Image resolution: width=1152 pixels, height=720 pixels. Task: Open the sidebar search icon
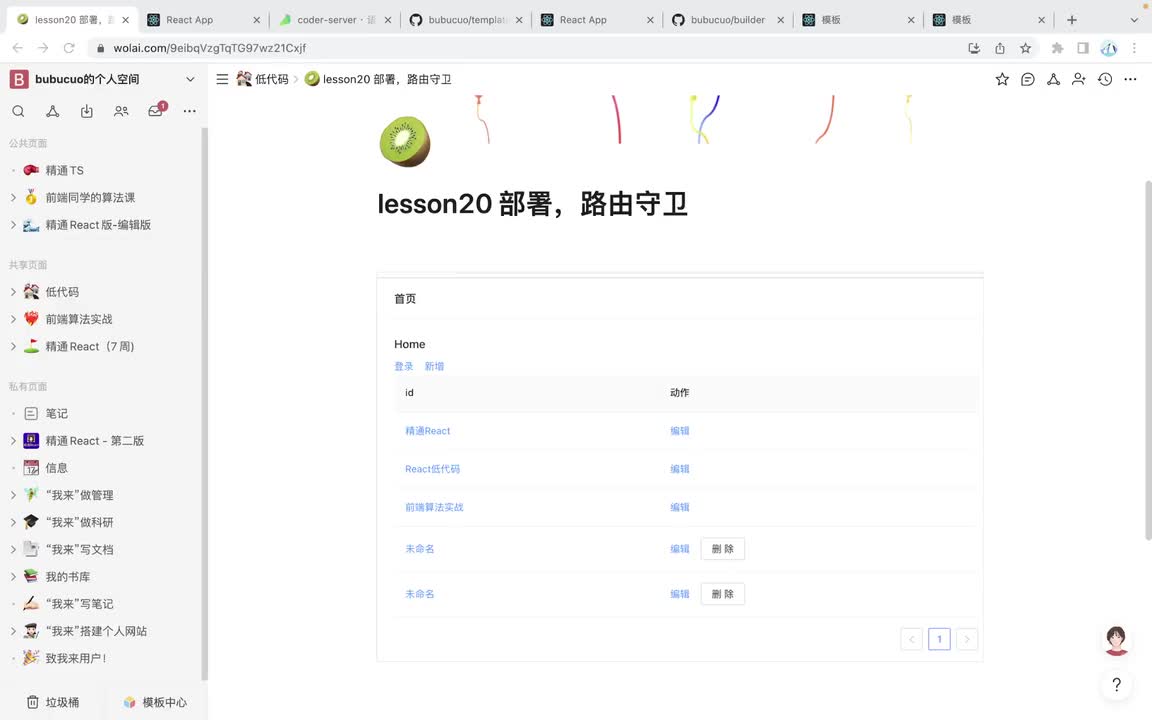pos(18,111)
